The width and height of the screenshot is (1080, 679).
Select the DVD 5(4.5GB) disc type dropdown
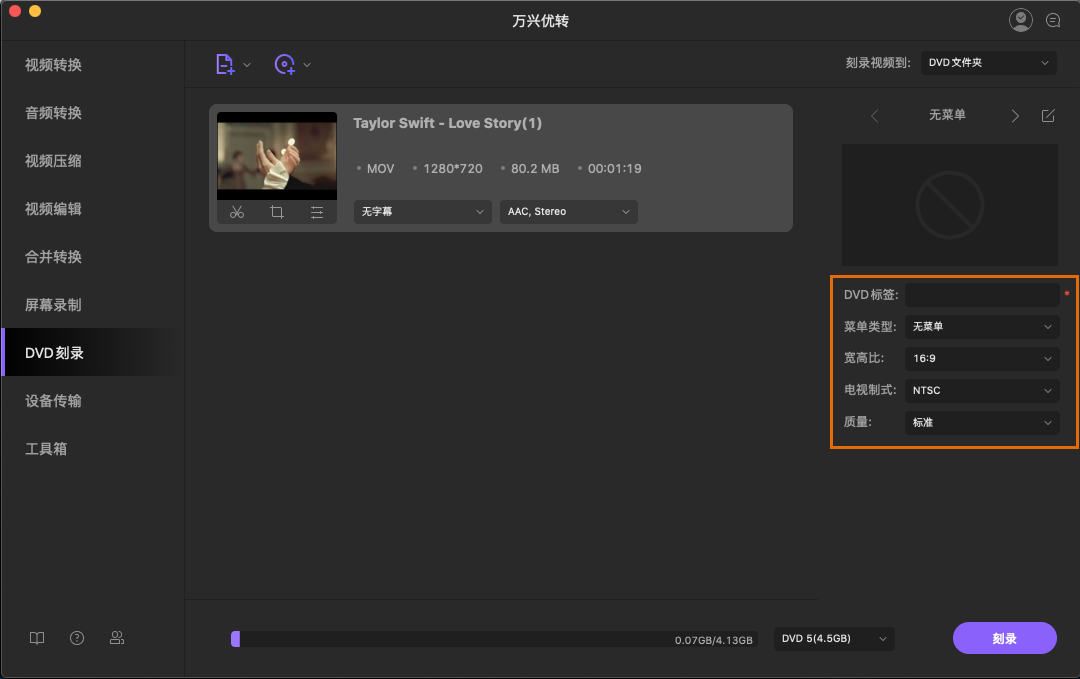834,638
